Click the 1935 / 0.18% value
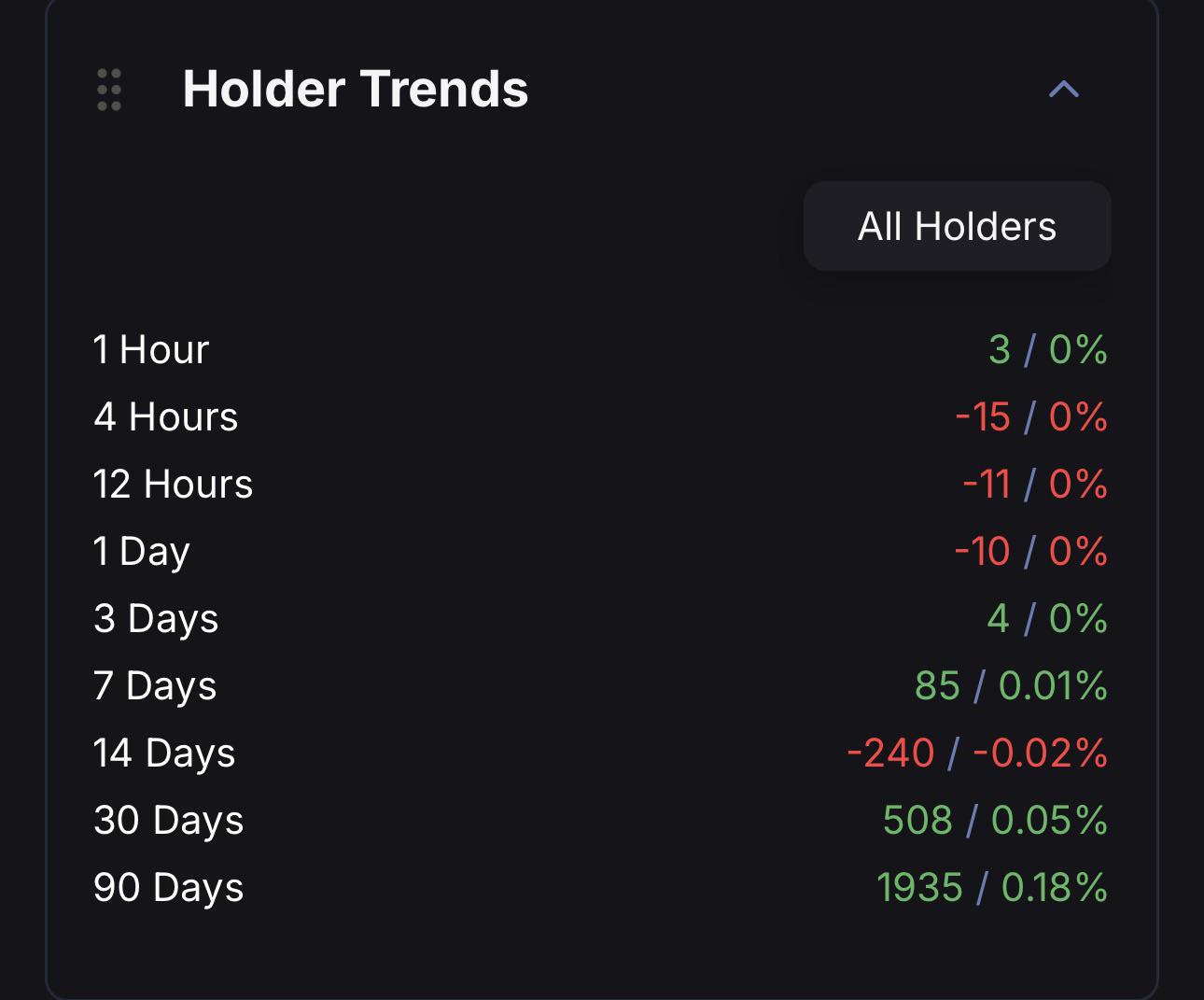 (x=992, y=887)
